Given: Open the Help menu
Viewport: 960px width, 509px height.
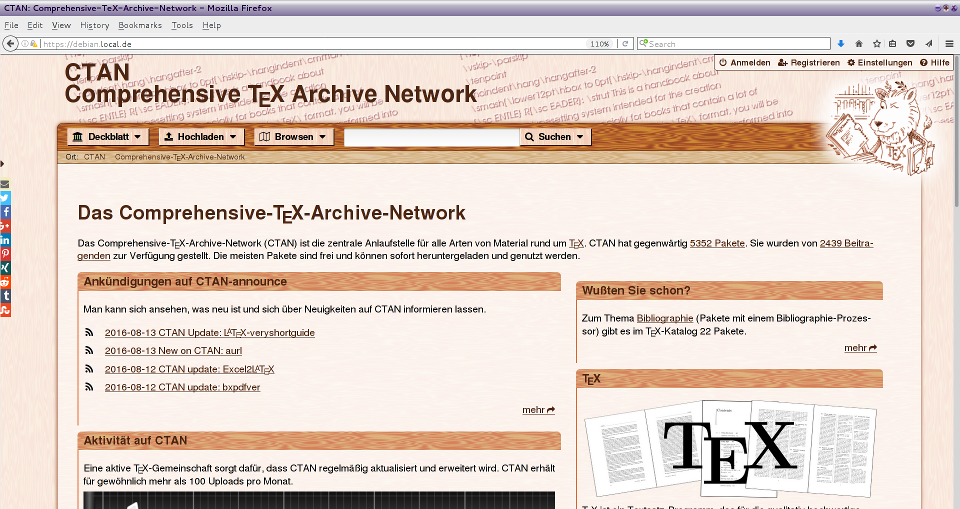Looking at the screenshot, I should [212, 25].
